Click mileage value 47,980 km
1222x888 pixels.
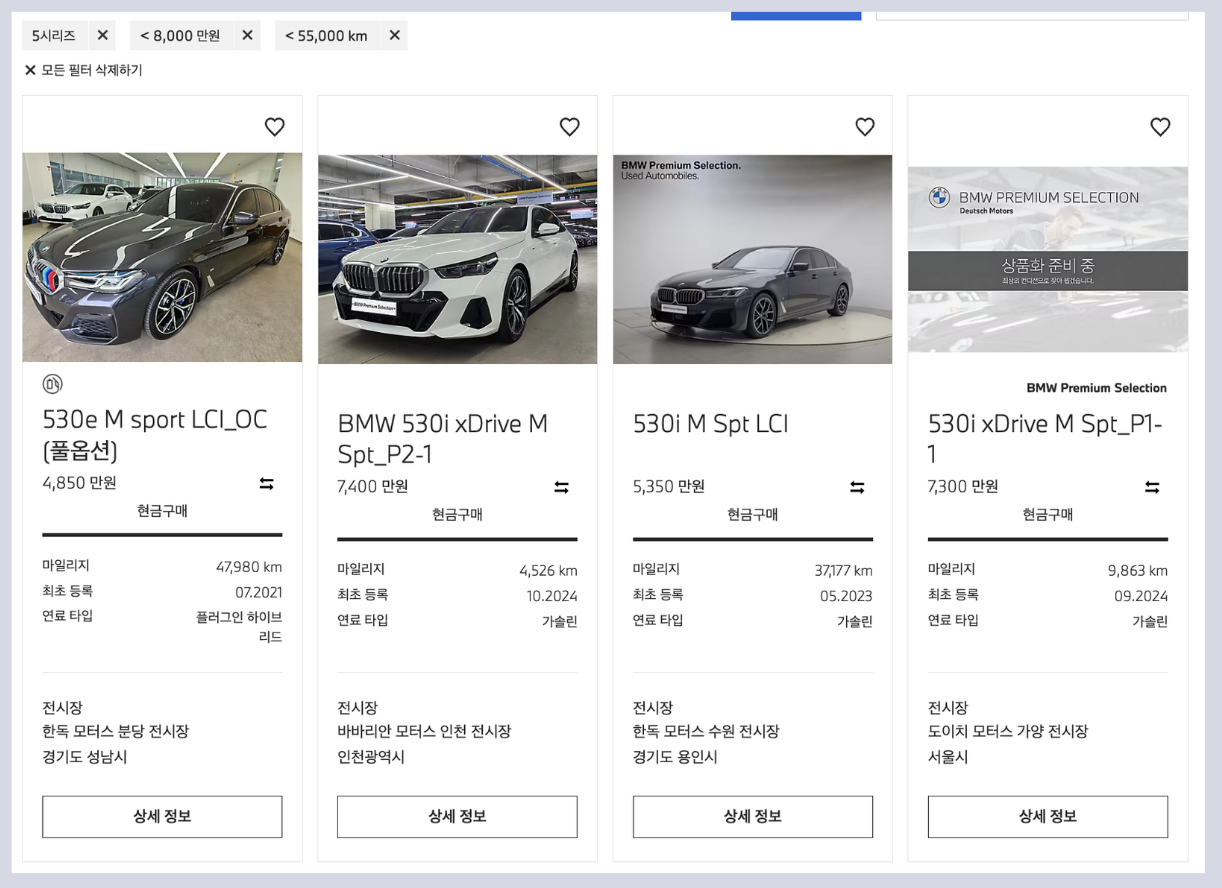pyautogui.click(x=249, y=567)
